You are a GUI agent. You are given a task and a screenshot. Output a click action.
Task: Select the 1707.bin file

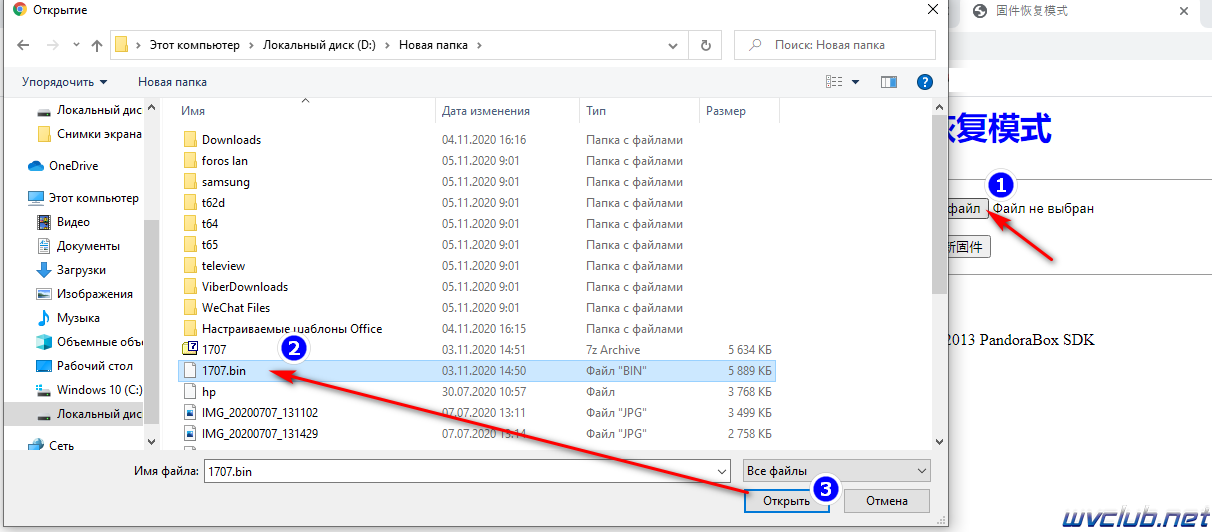[478, 371]
